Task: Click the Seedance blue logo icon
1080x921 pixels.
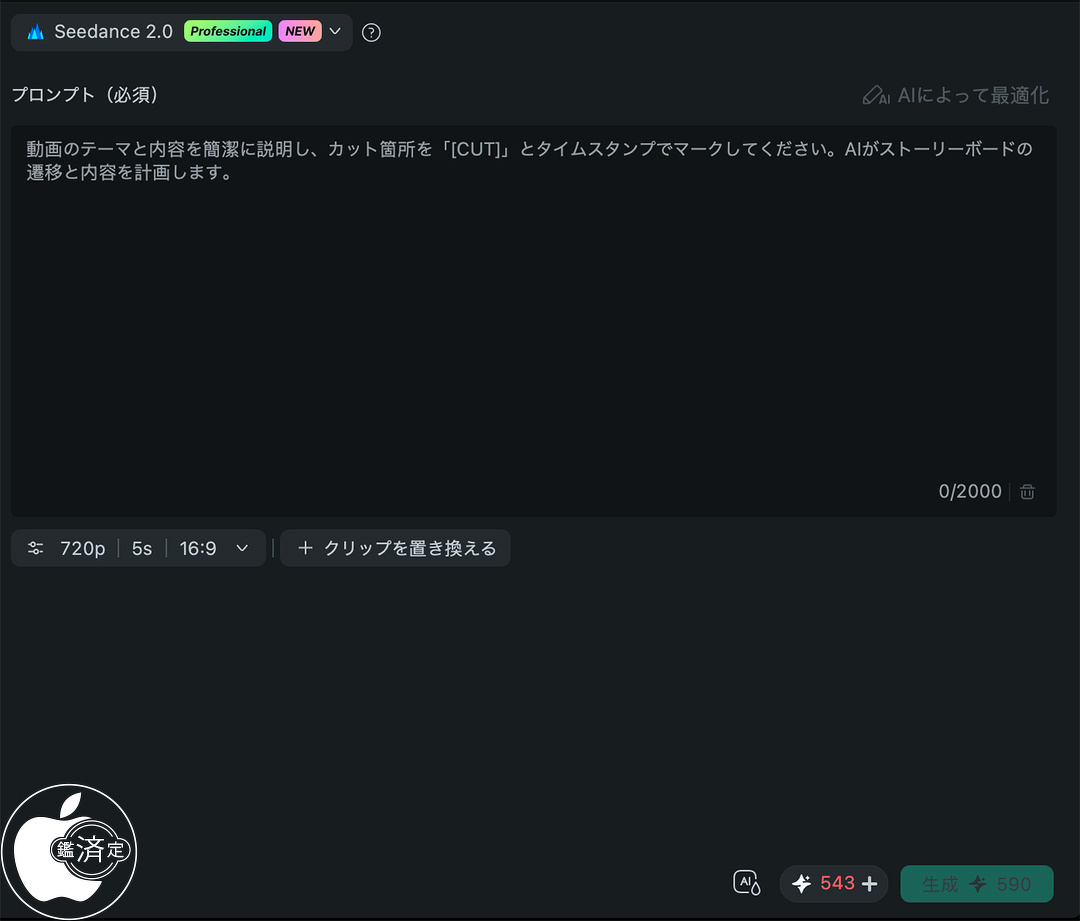Action: (36, 32)
